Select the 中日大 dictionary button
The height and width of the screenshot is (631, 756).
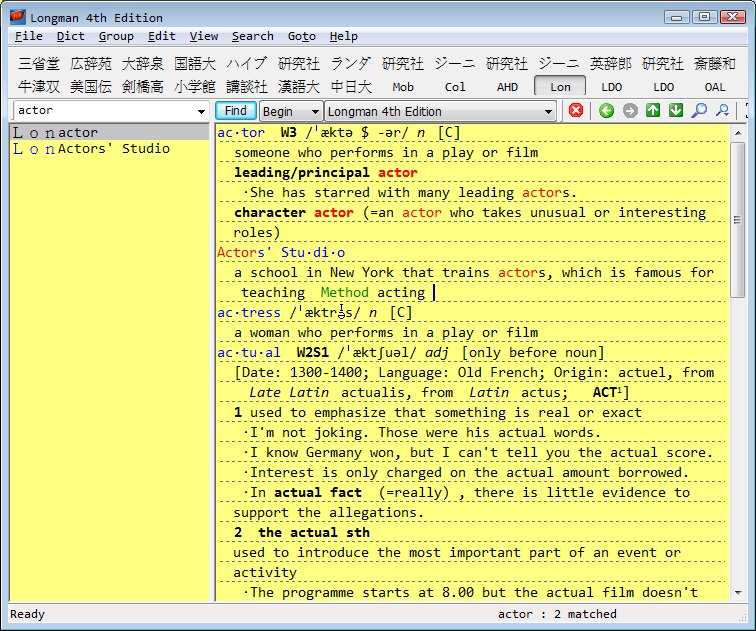[x=351, y=87]
